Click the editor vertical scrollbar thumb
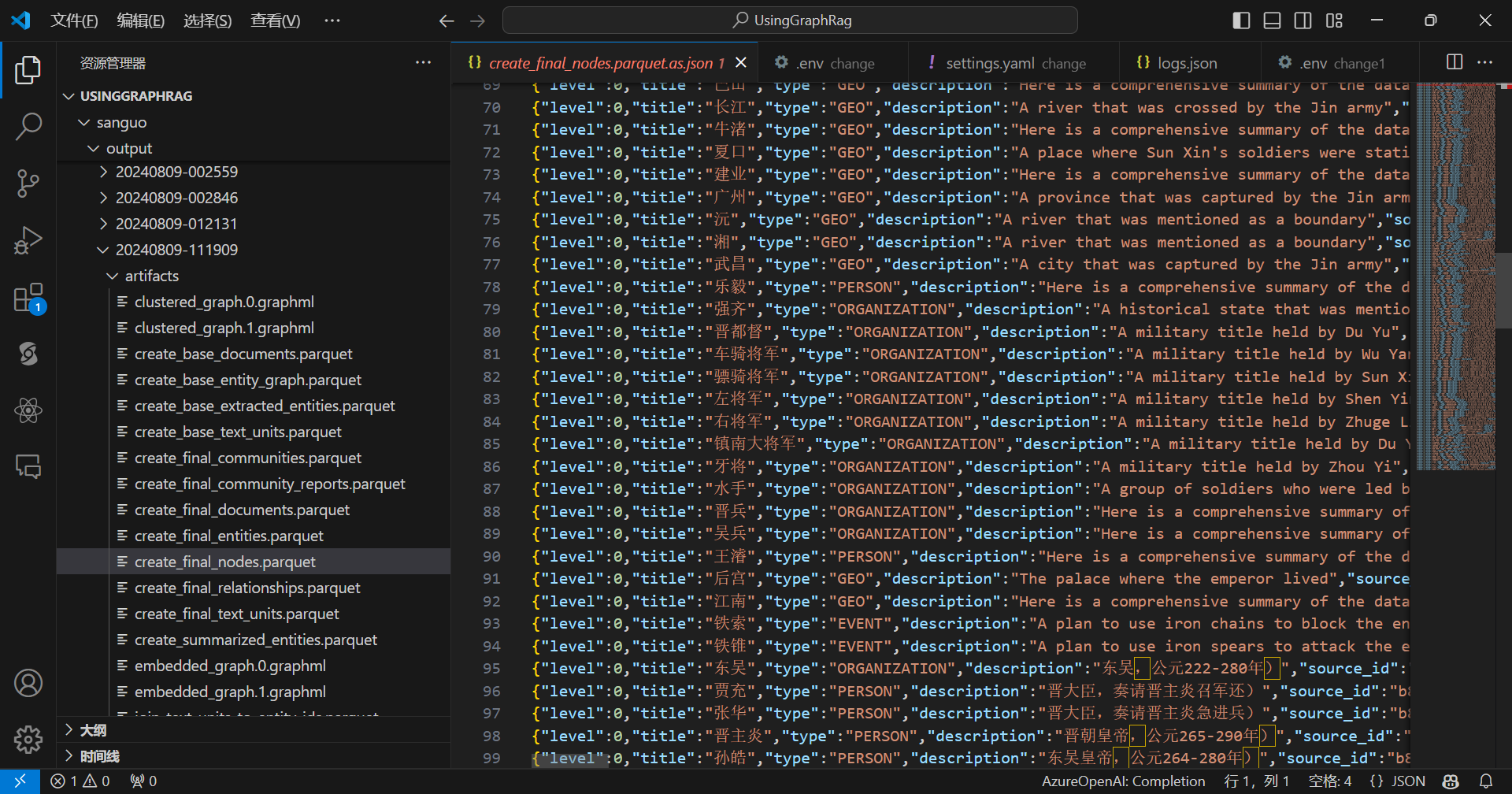The image size is (1512, 794). [x=1504, y=290]
